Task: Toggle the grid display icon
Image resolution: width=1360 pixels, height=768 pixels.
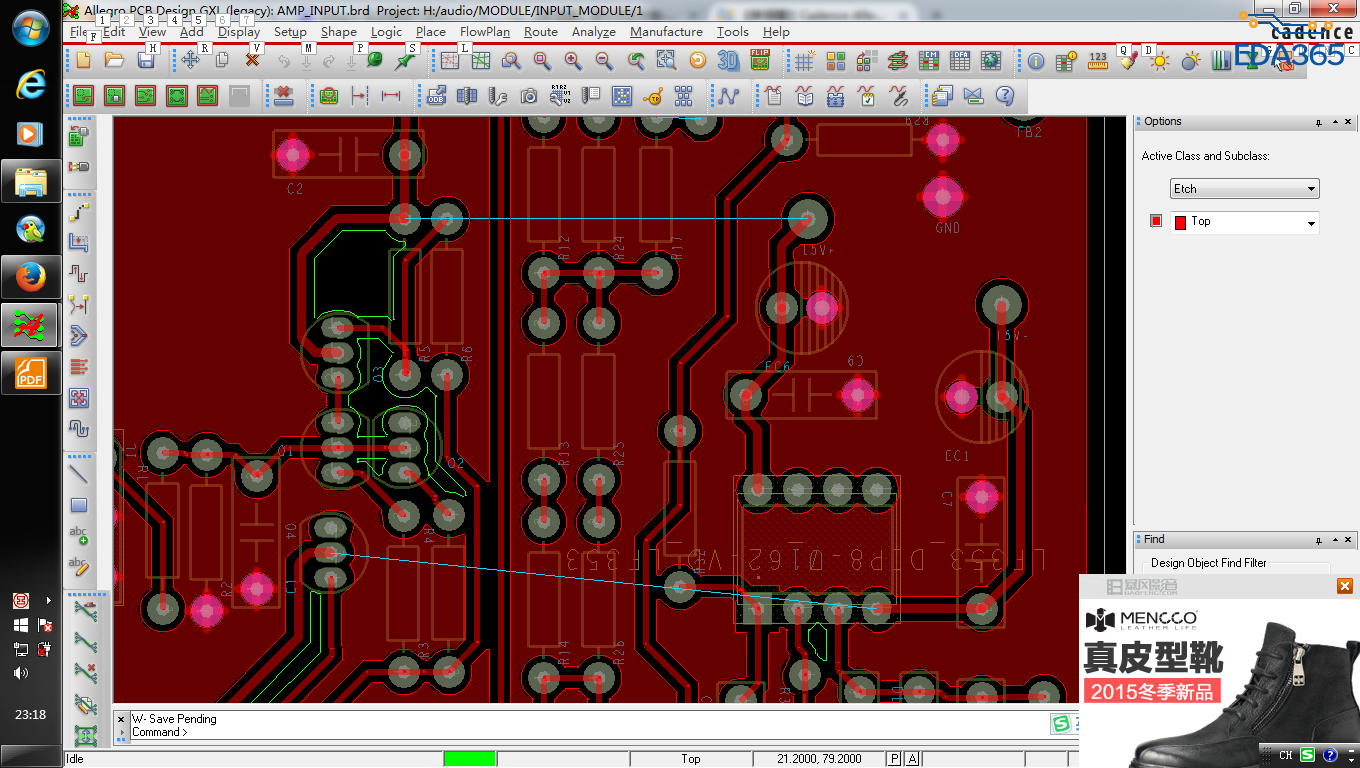Action: 804,61
